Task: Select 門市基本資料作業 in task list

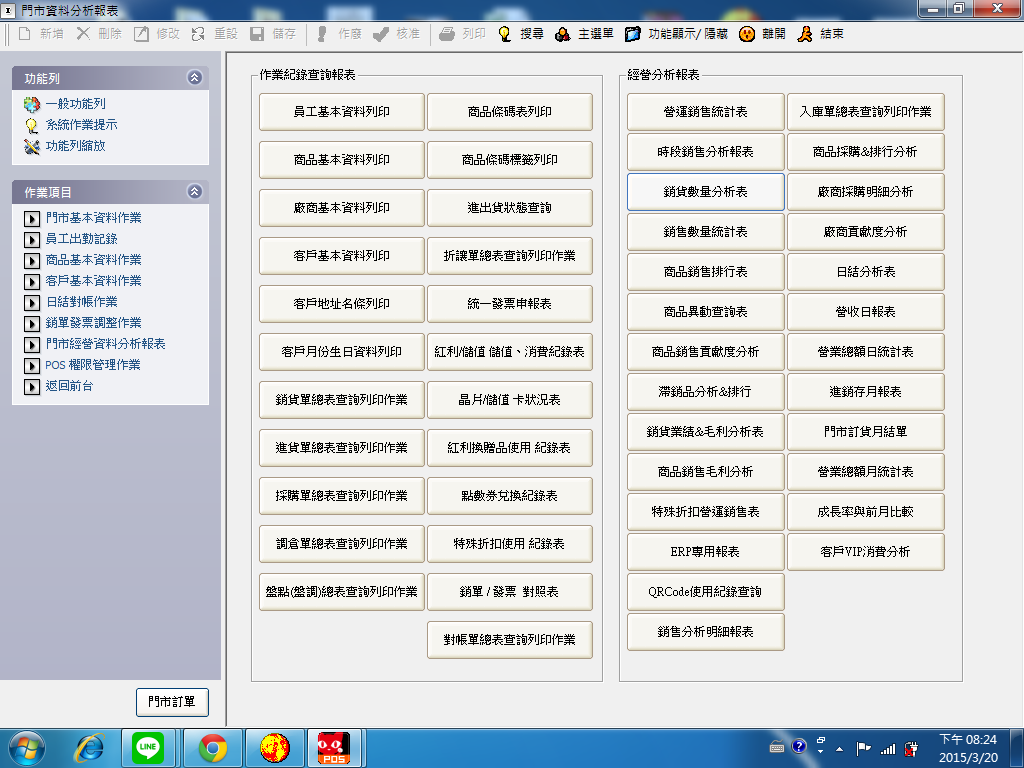Action: [x=93, y=218]
